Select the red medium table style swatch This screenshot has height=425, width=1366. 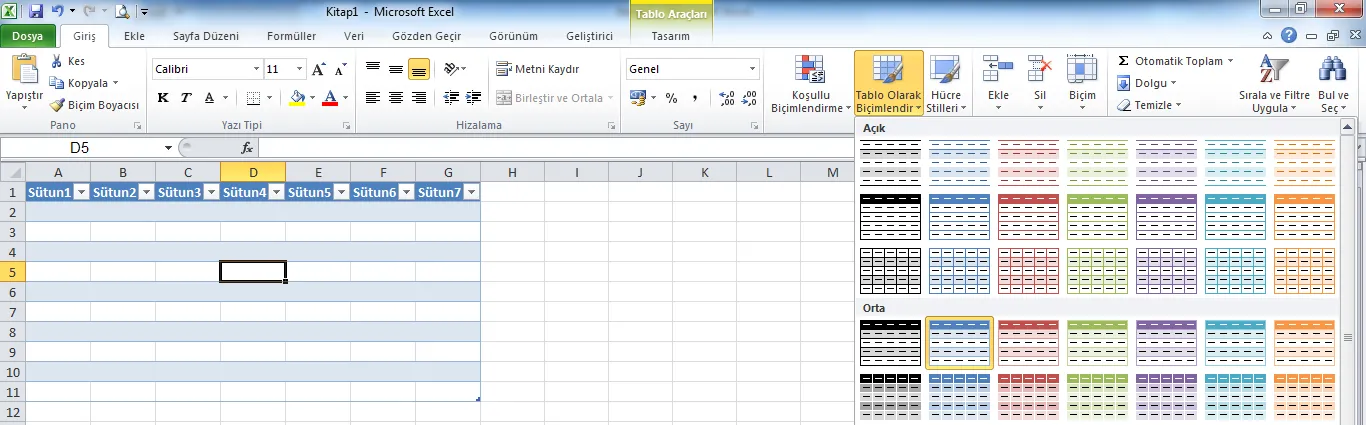click(1028, 343)
